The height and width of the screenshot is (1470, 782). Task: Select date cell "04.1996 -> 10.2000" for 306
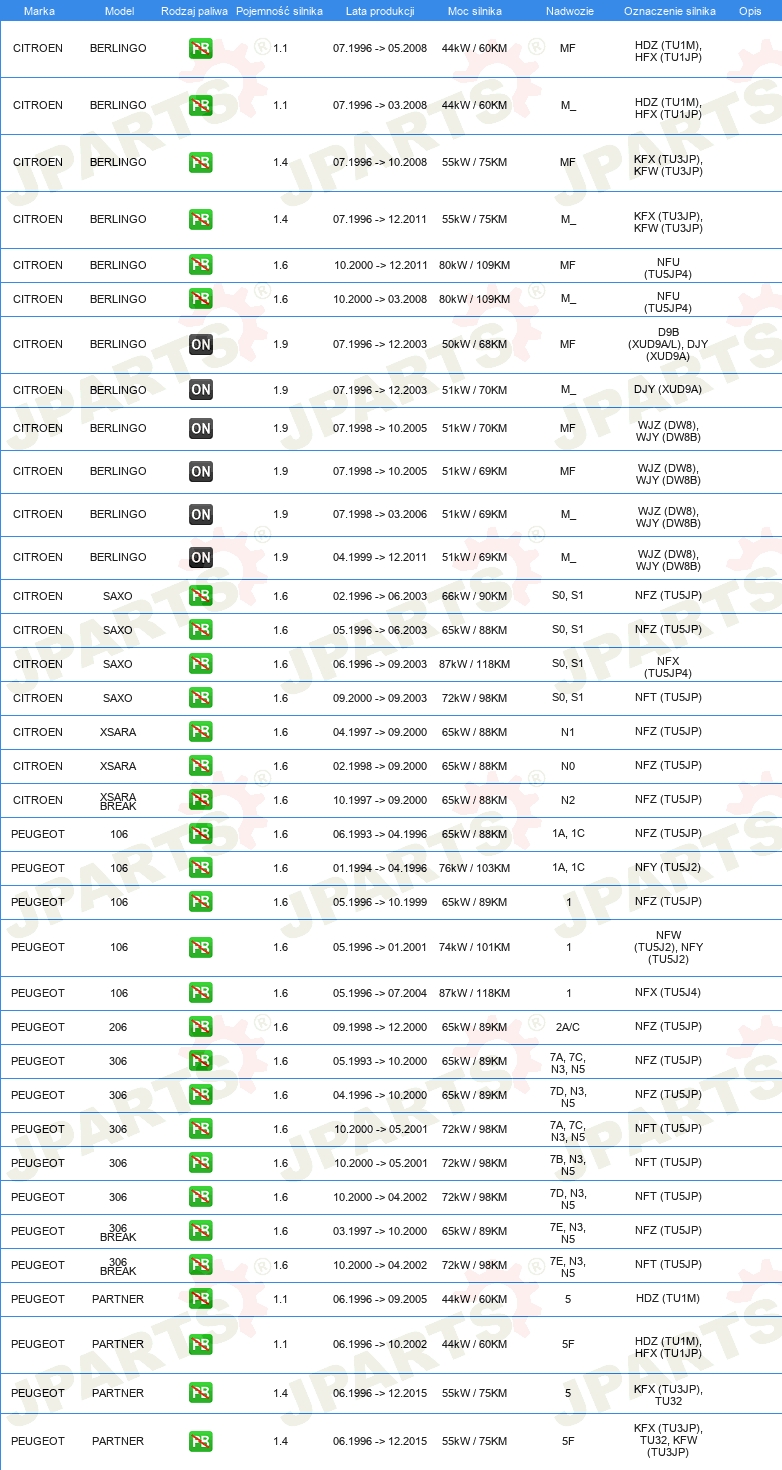[x=380, y=1095]
